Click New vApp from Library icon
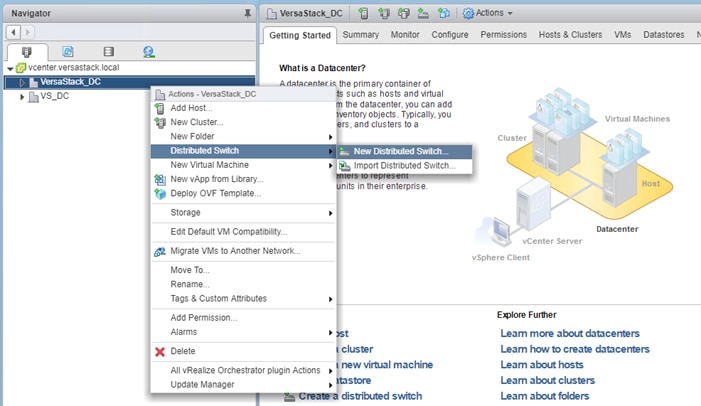Viewport: 701px width, 406px height. click(160, 179)
